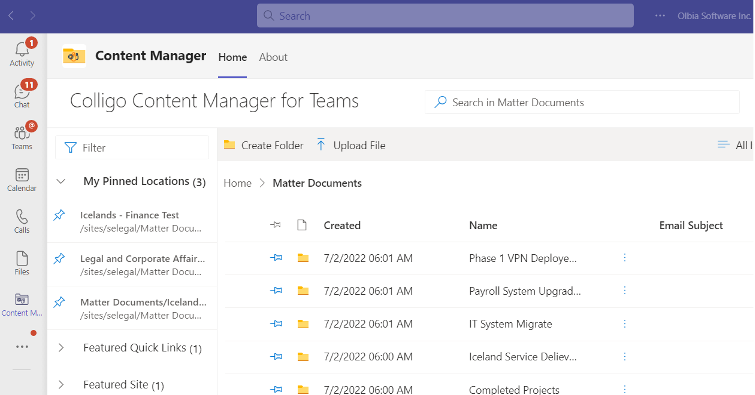
Task: Open the Content Manager app in the sidebar
Action: 22,305
